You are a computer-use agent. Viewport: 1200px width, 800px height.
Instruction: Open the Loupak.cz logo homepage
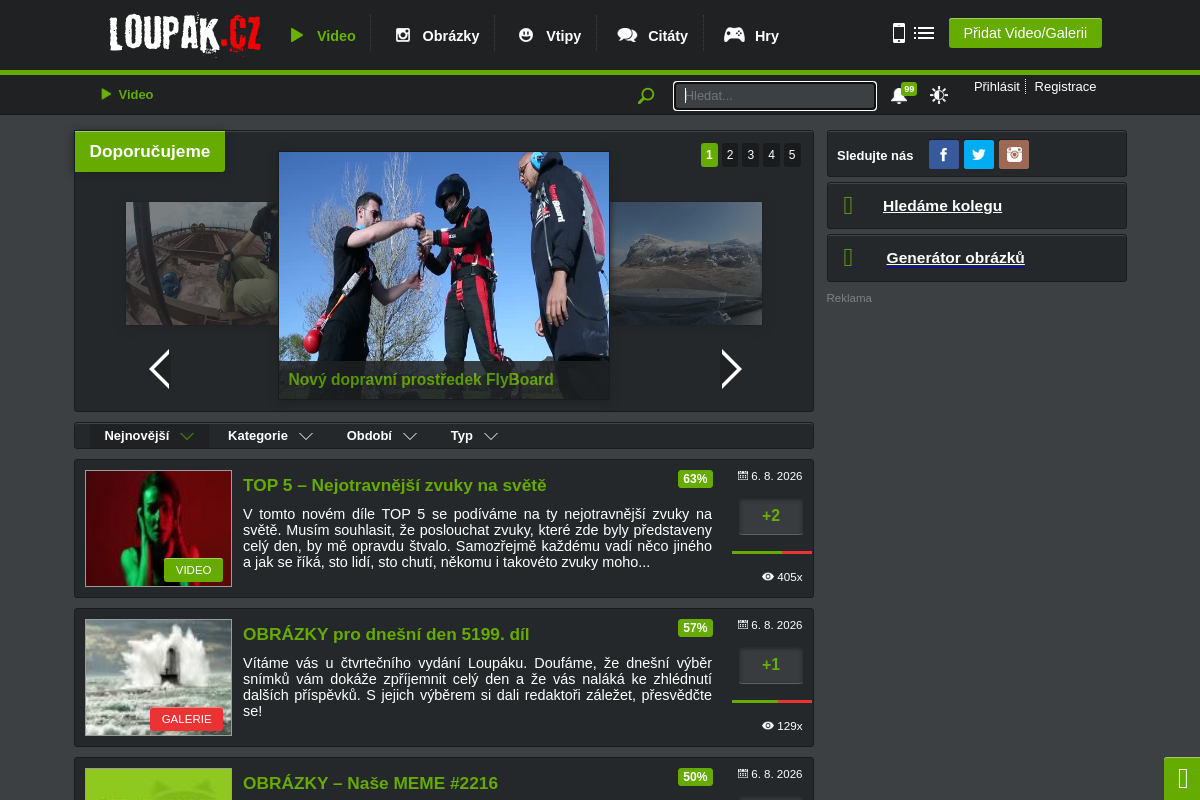pos(185,33)
